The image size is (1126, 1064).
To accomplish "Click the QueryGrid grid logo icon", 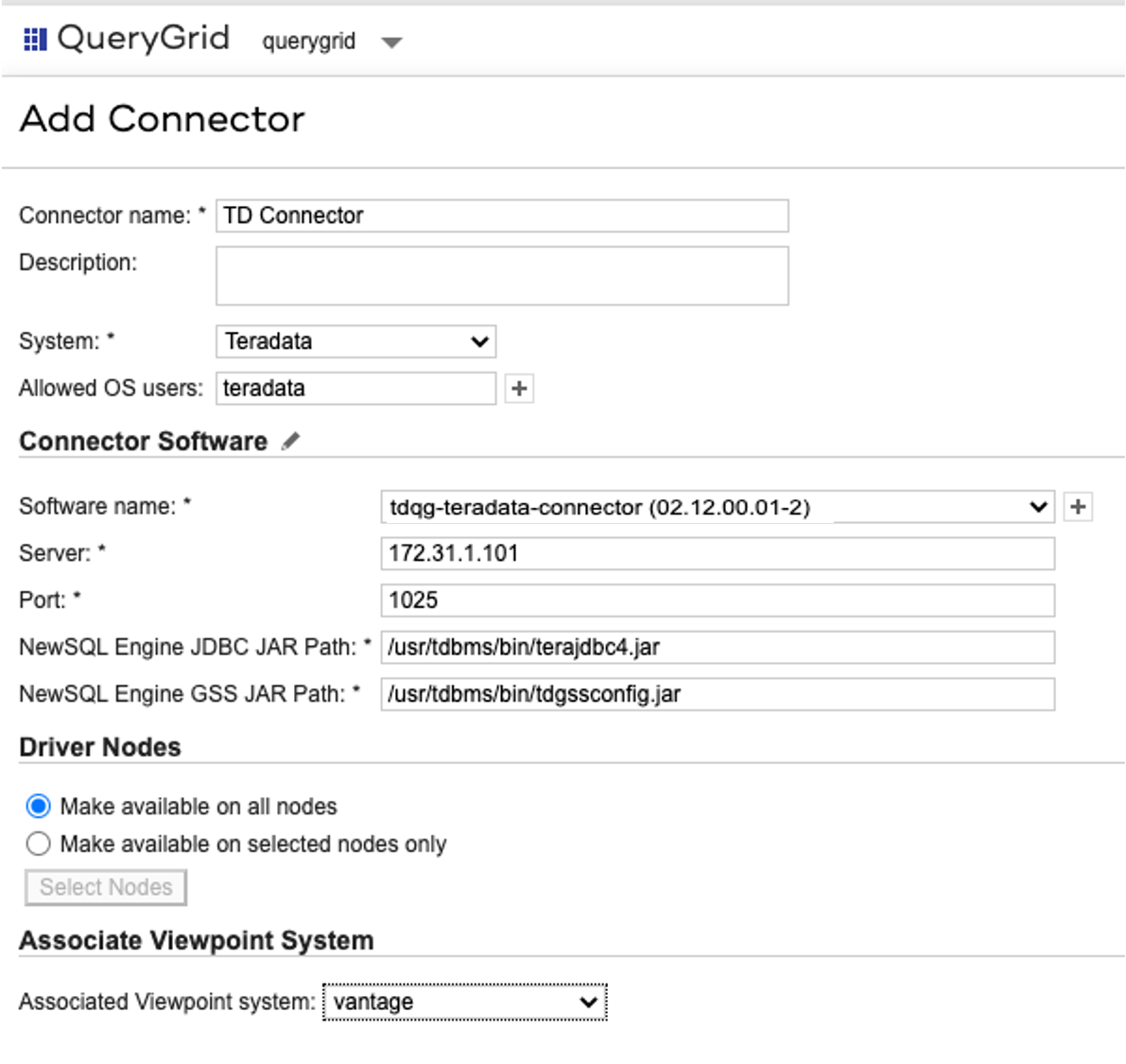I will [x=35, y=39].
